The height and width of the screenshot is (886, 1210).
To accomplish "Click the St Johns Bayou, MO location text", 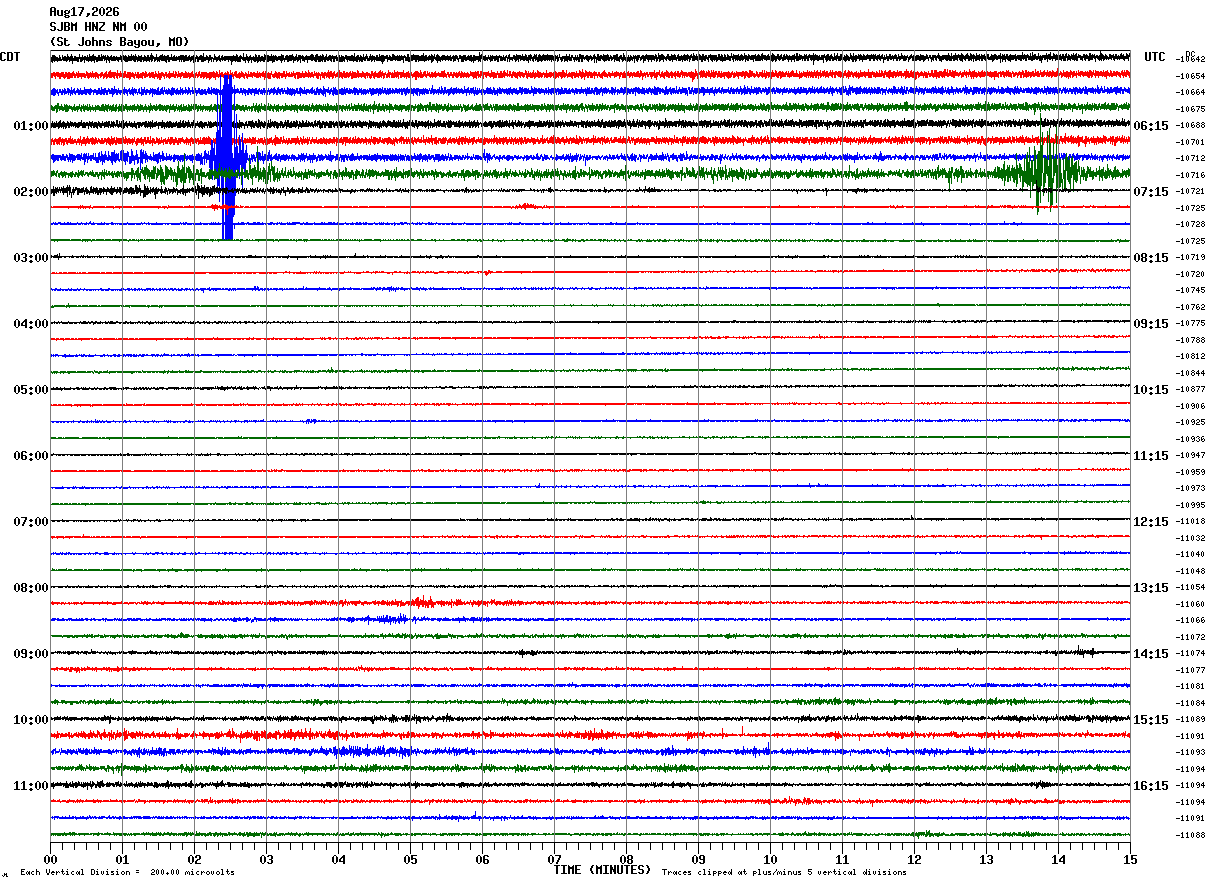I will tap(119, 42).
